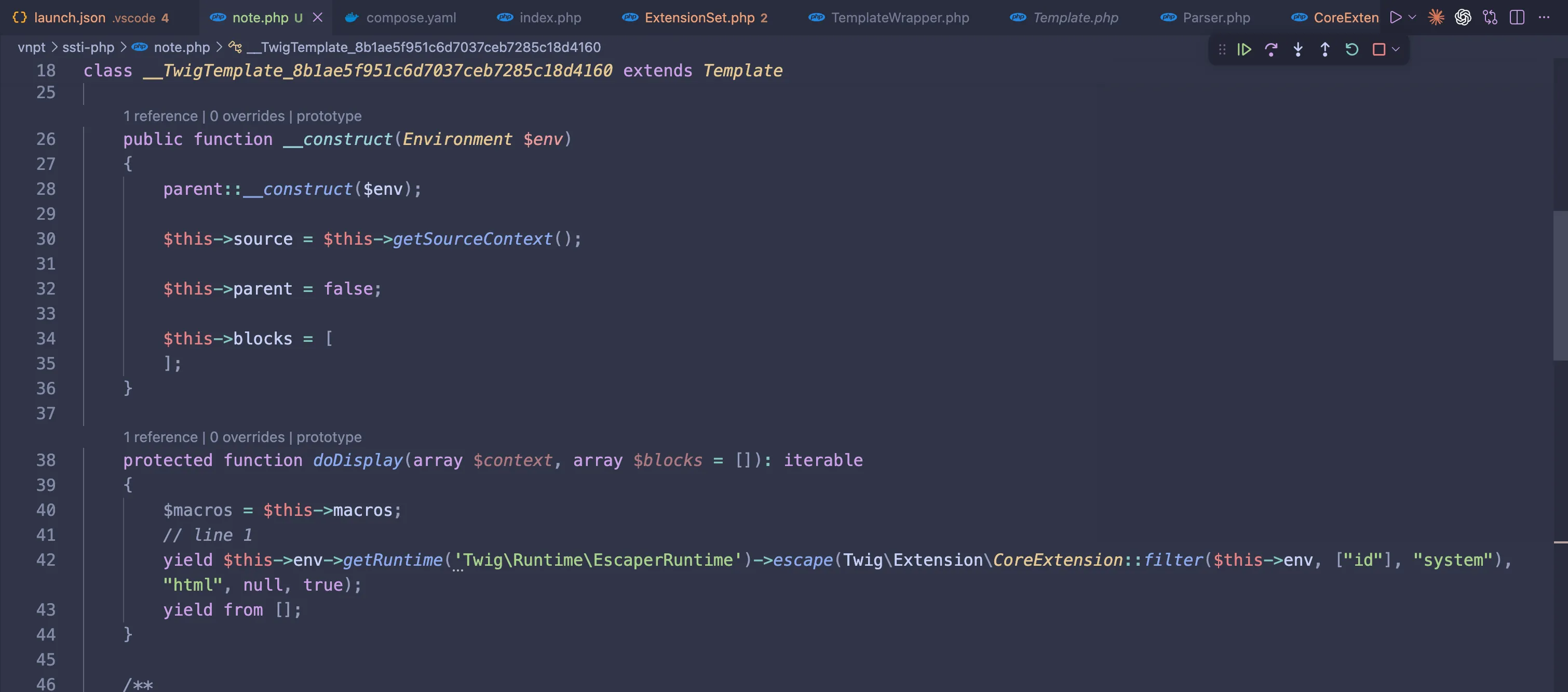Image resolution: width=1568 pixels, height=692 pixels.
Task: Split the editor to the right
Action: (x=1517, y=17)
